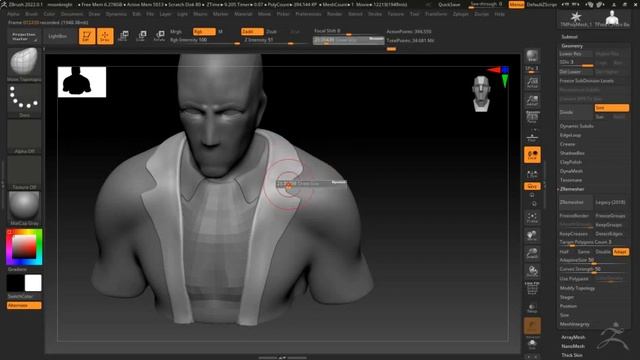Collapse the ZRemesher section
This screenshot has height=360, width=640.
point(572,189)
